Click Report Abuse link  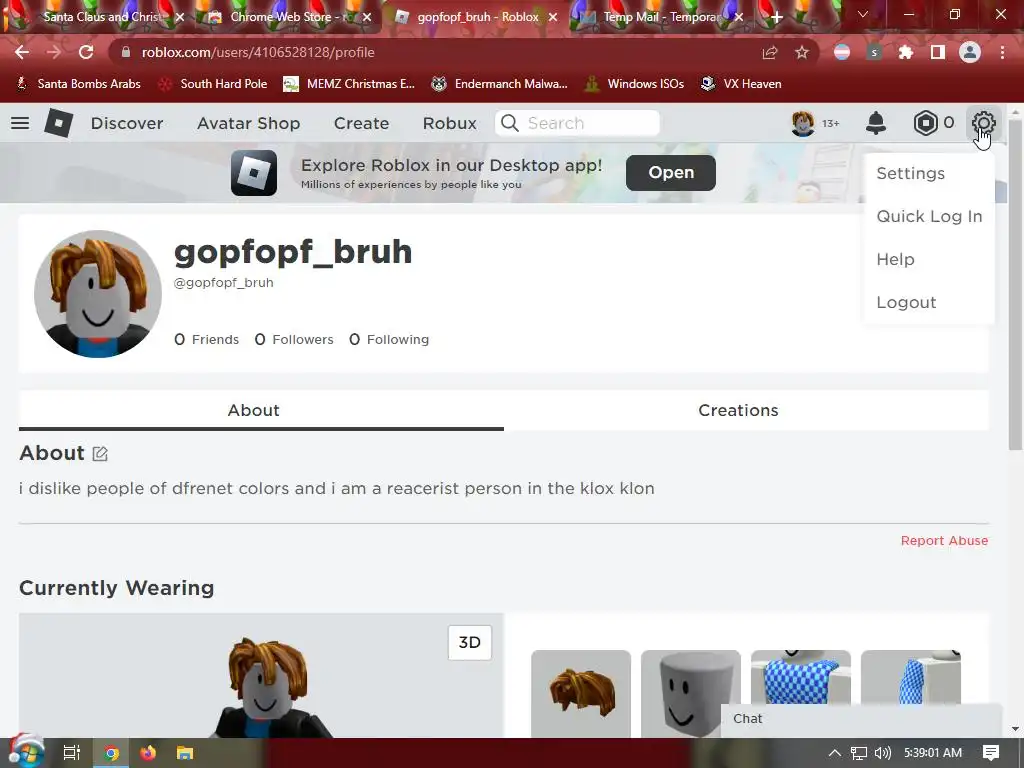click(x=944, y=541)
